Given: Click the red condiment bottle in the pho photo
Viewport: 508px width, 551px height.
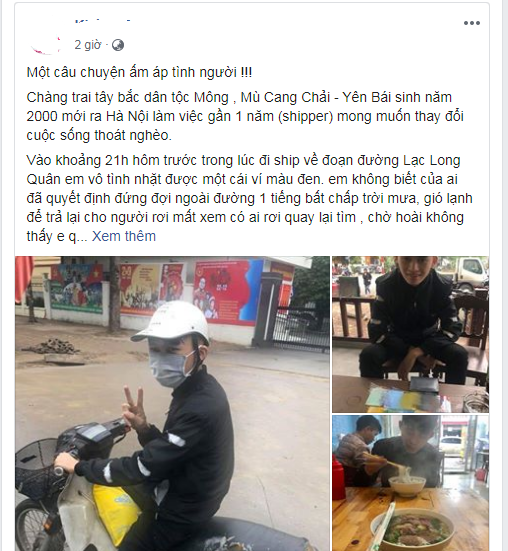Looking at the screenshot, I should coord(338,480).
